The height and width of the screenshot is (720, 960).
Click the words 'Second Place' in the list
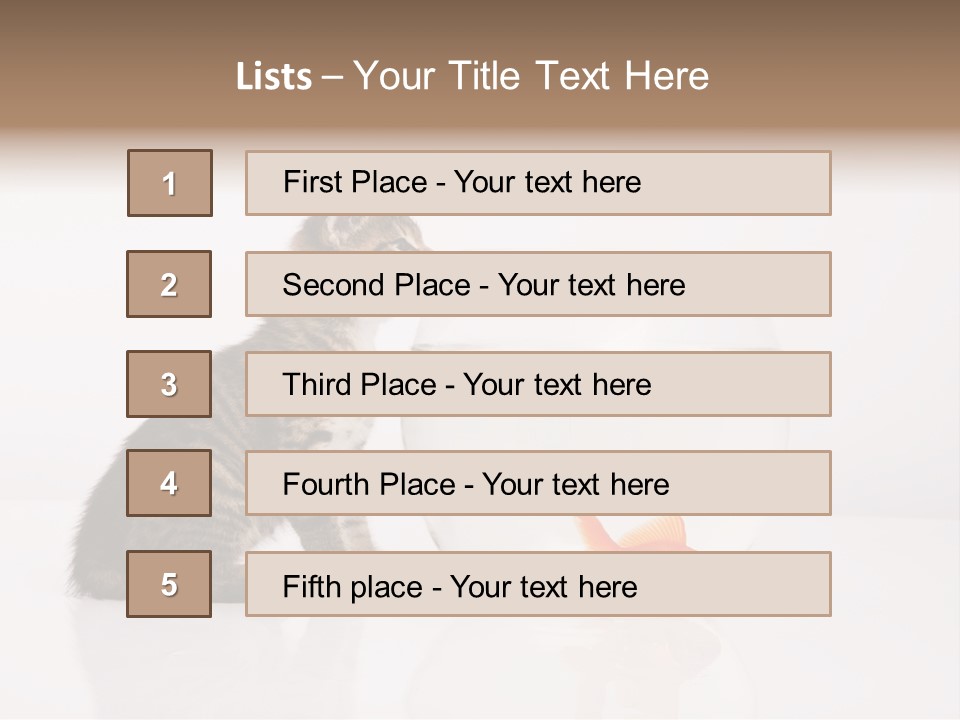[x=377, y=285]
